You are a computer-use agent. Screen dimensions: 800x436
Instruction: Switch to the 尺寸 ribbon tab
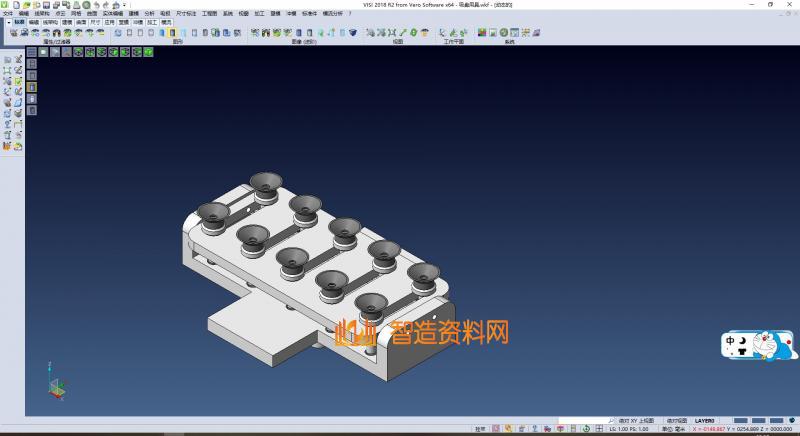(x=95, y=22)
